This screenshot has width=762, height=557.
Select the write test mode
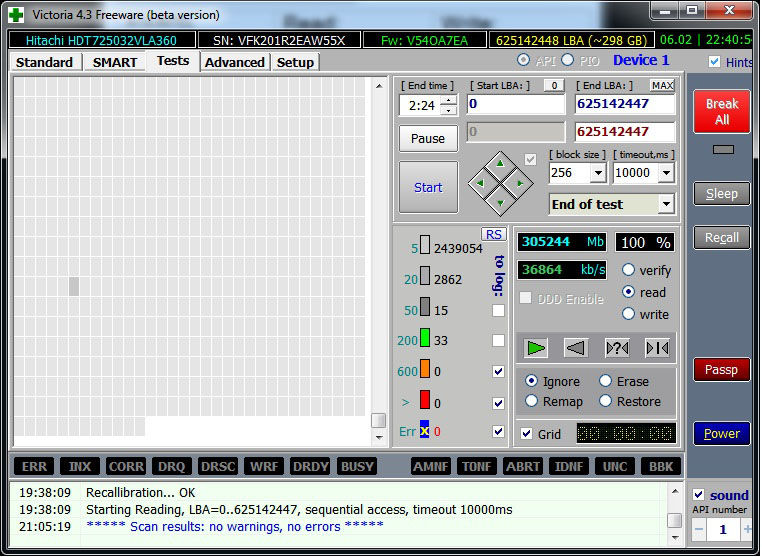(628, 313)
